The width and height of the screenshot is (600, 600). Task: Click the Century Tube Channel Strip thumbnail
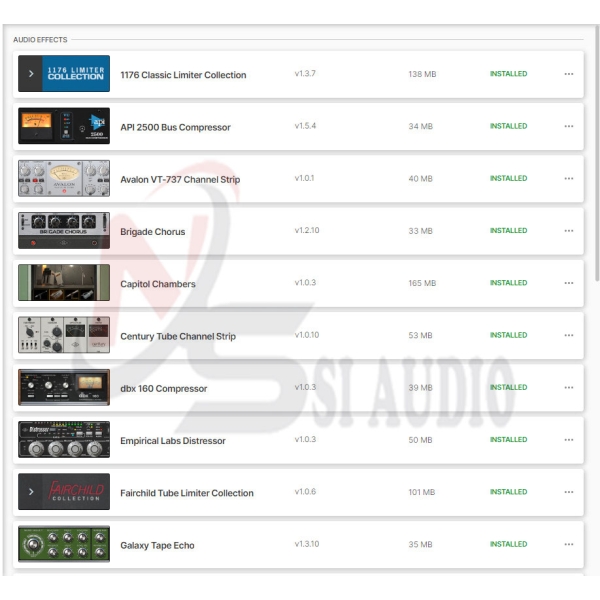(x=64, y=335)
